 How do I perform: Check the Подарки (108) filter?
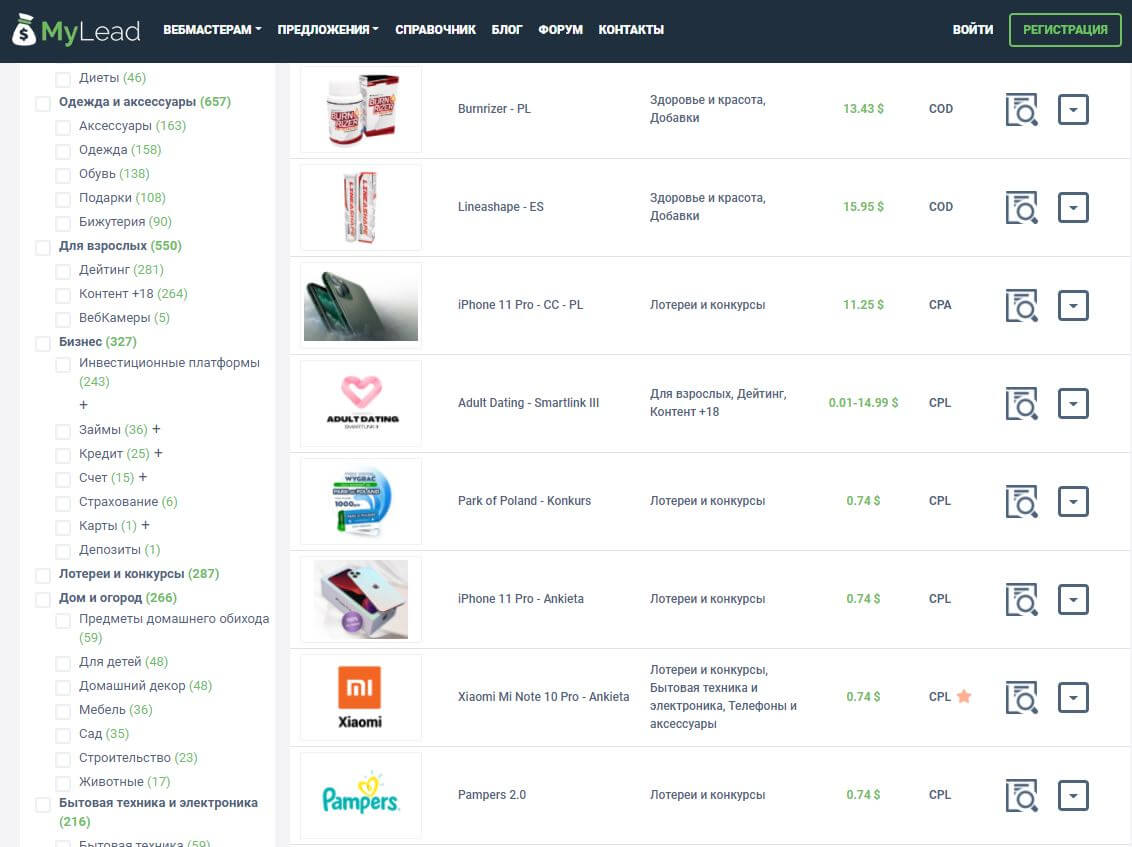[x=64, y=199]
